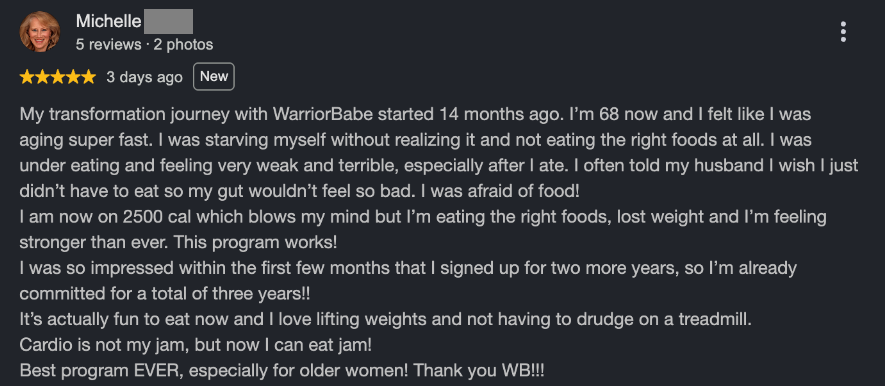Click the line 'It's actually fun to eat now'
The height and width of the screenshot is (386, 885).
click(x=386, y=319)
